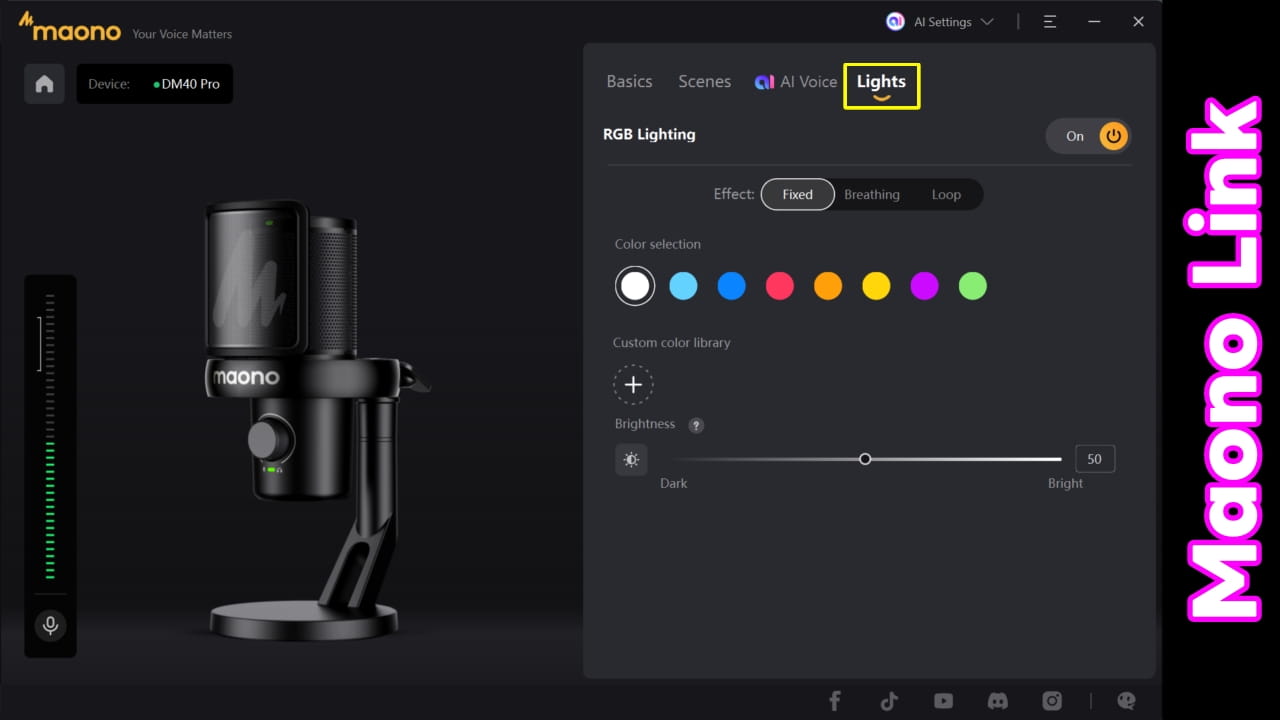Viewport: 1280px width, 720px height.
Task: Add a custom color to library
Action: point(633,384)
